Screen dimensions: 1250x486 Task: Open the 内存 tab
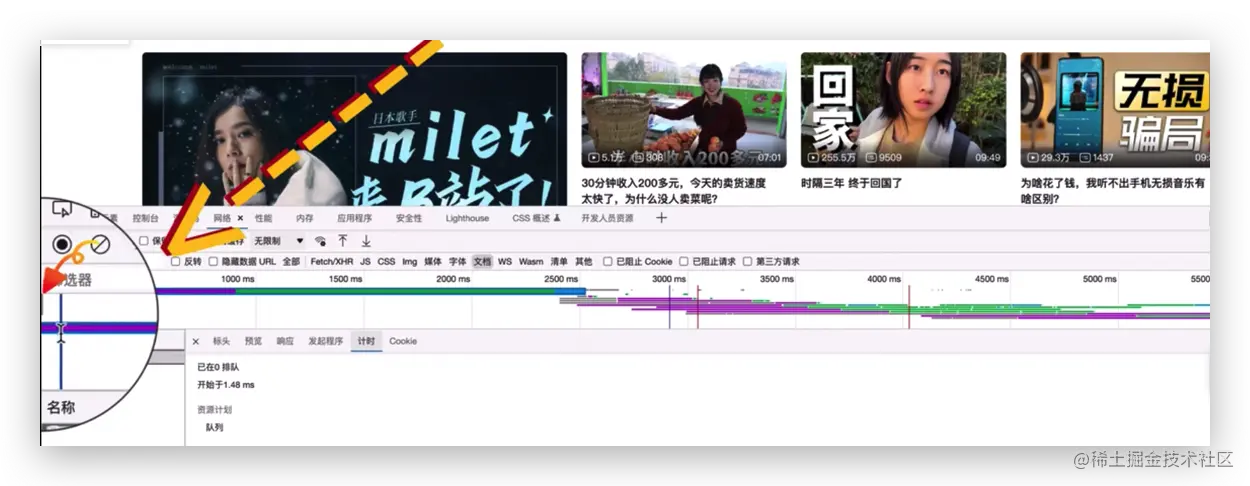pyautogui.click(x=305, y=218)
